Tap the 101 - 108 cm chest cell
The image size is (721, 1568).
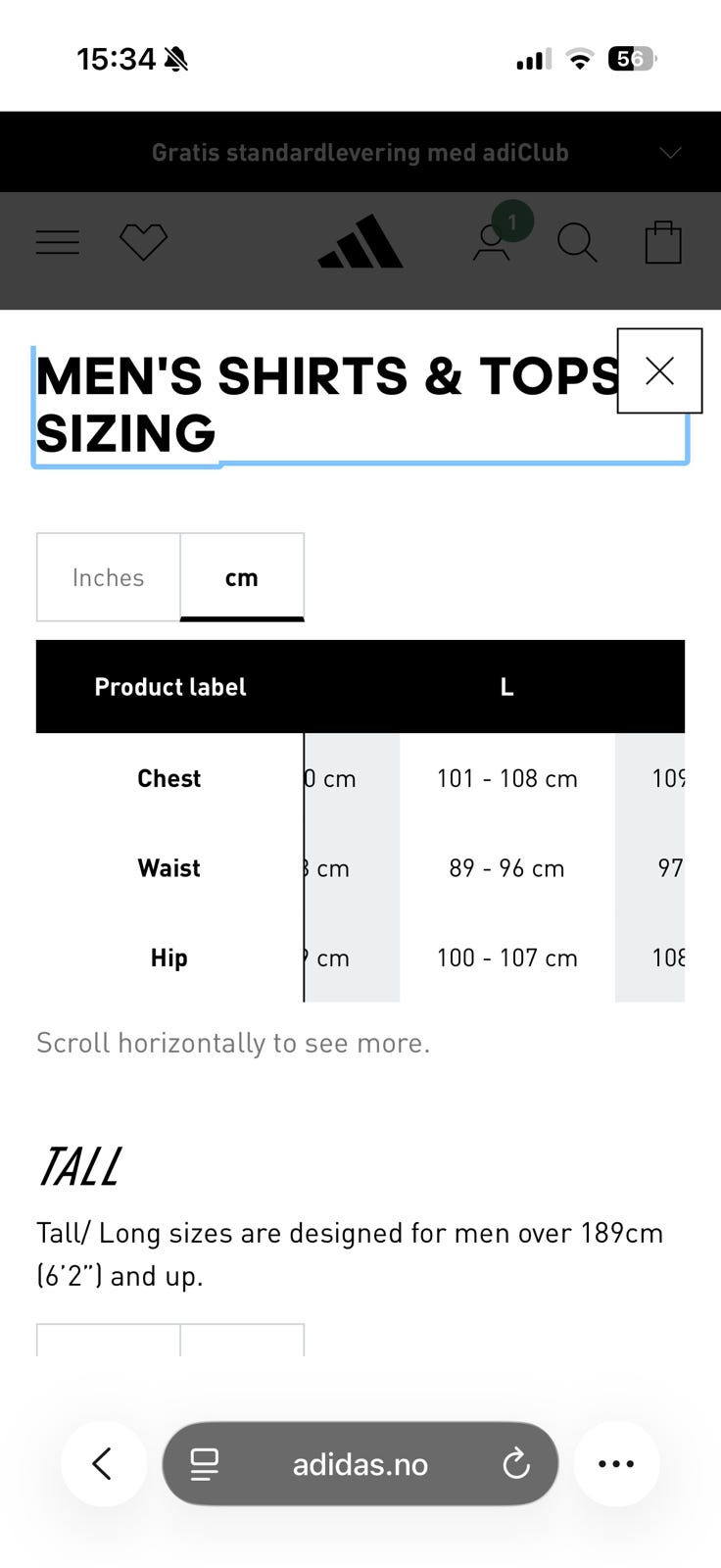[506, 778]
